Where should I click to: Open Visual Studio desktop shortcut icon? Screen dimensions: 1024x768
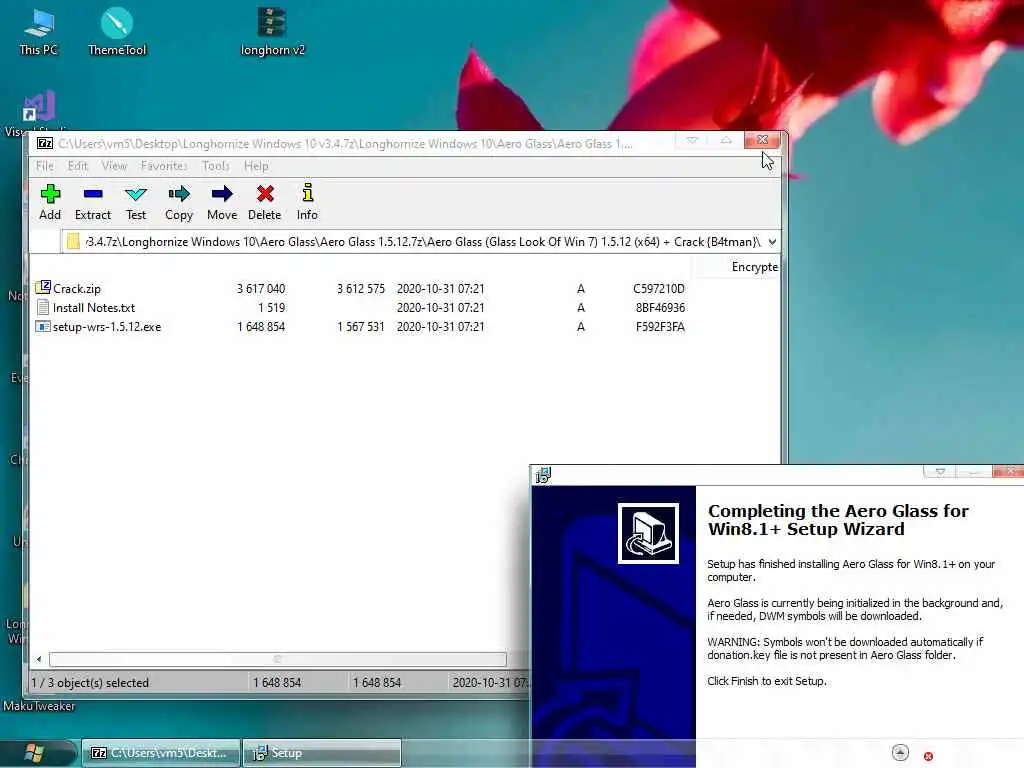click(39, 106)
